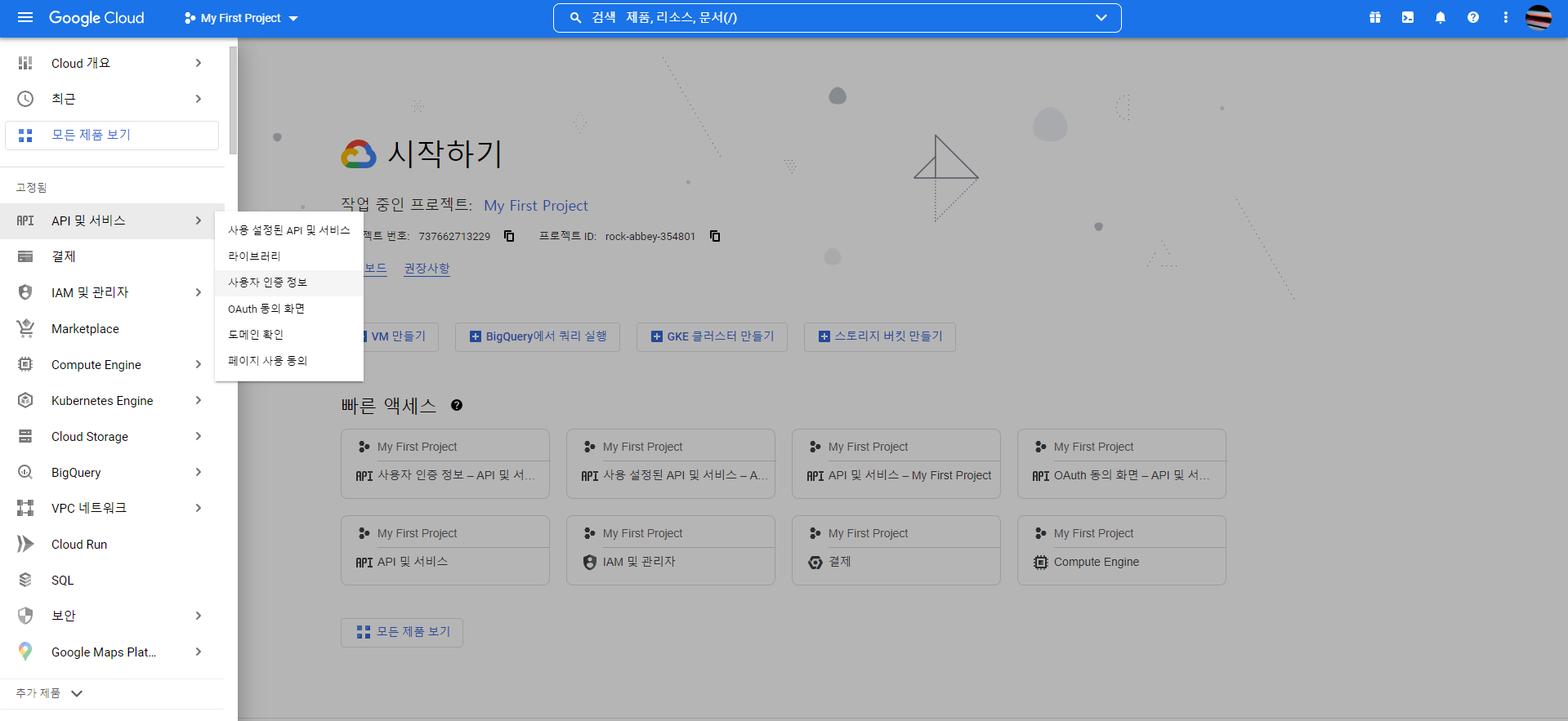1568x721 pixels.
Task: Expand the Cloud 개요 submenu chevron
Action: 199,63
